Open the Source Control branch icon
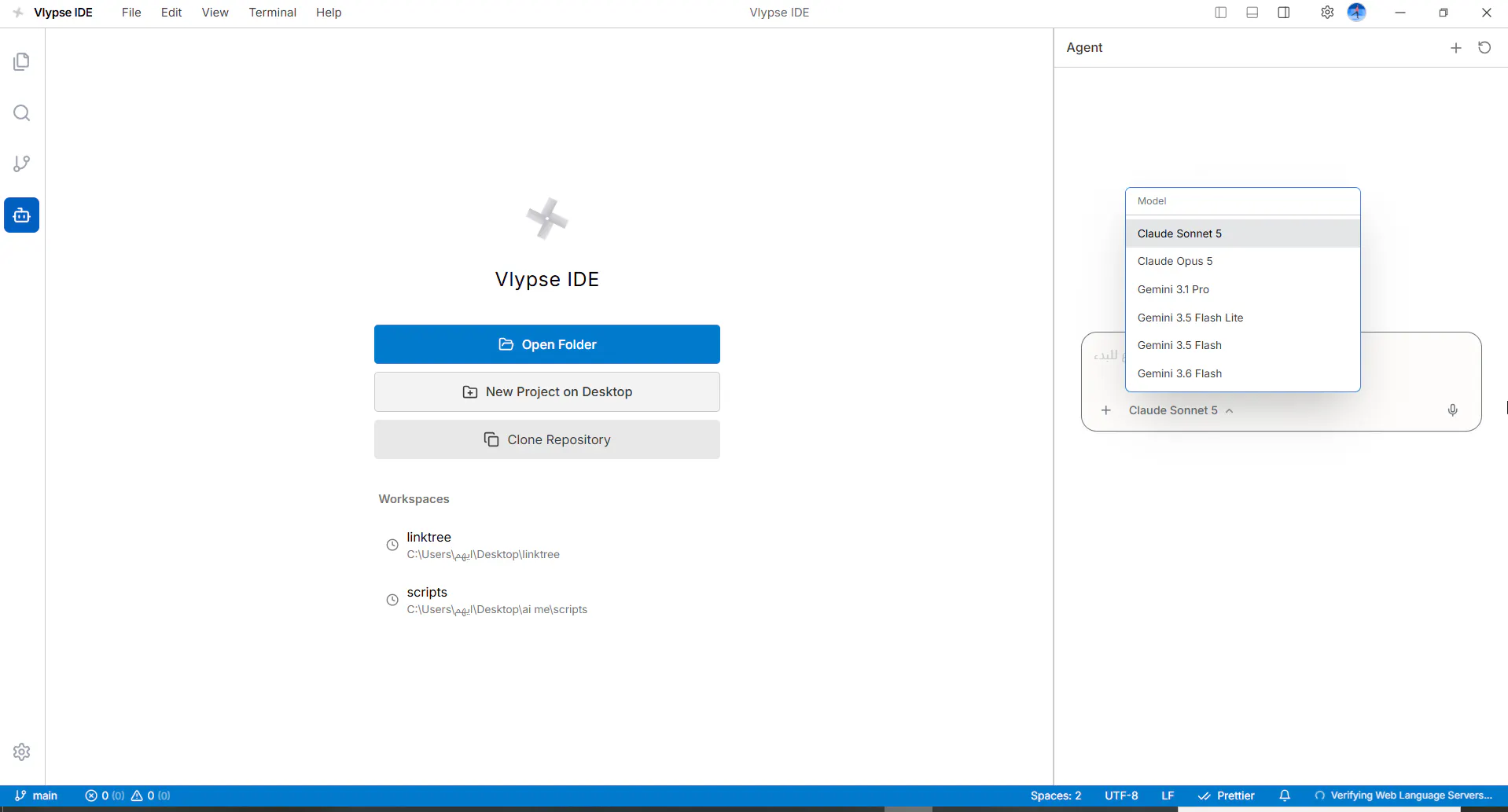The height and width of the screenshot is (812, 1508). (22, 164)
